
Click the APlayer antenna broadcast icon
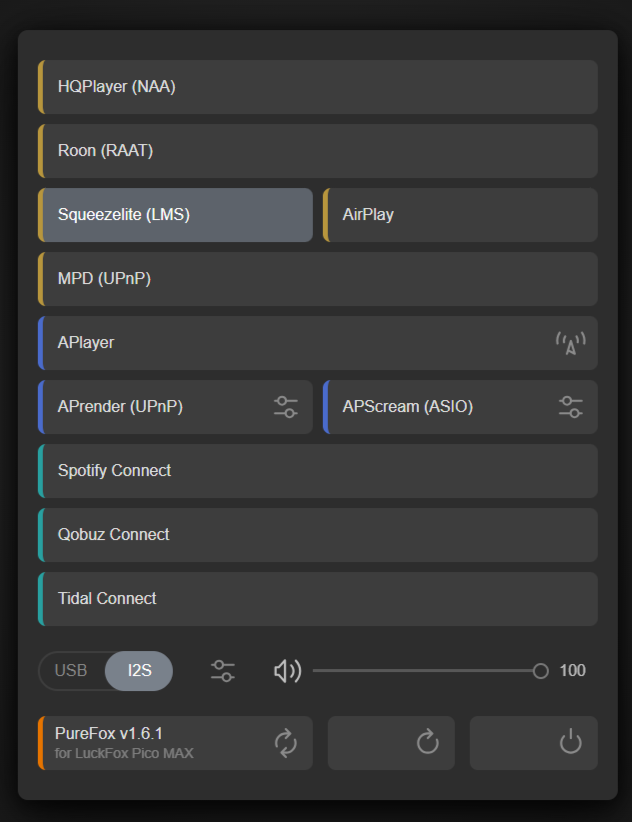pyautogui.click(x=570, y=343)
